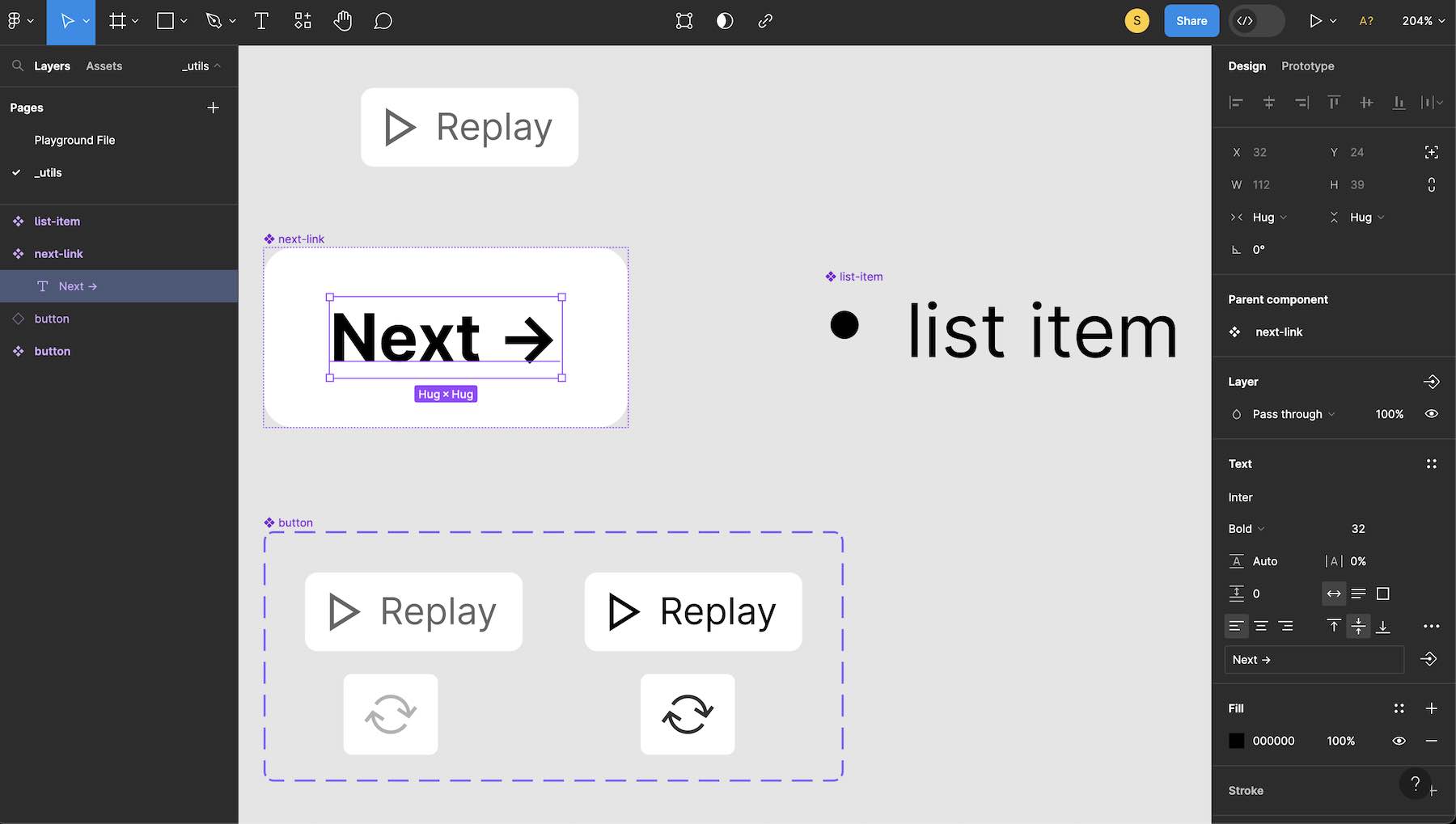
Task: Open the Comment tool
Action: 382,21
